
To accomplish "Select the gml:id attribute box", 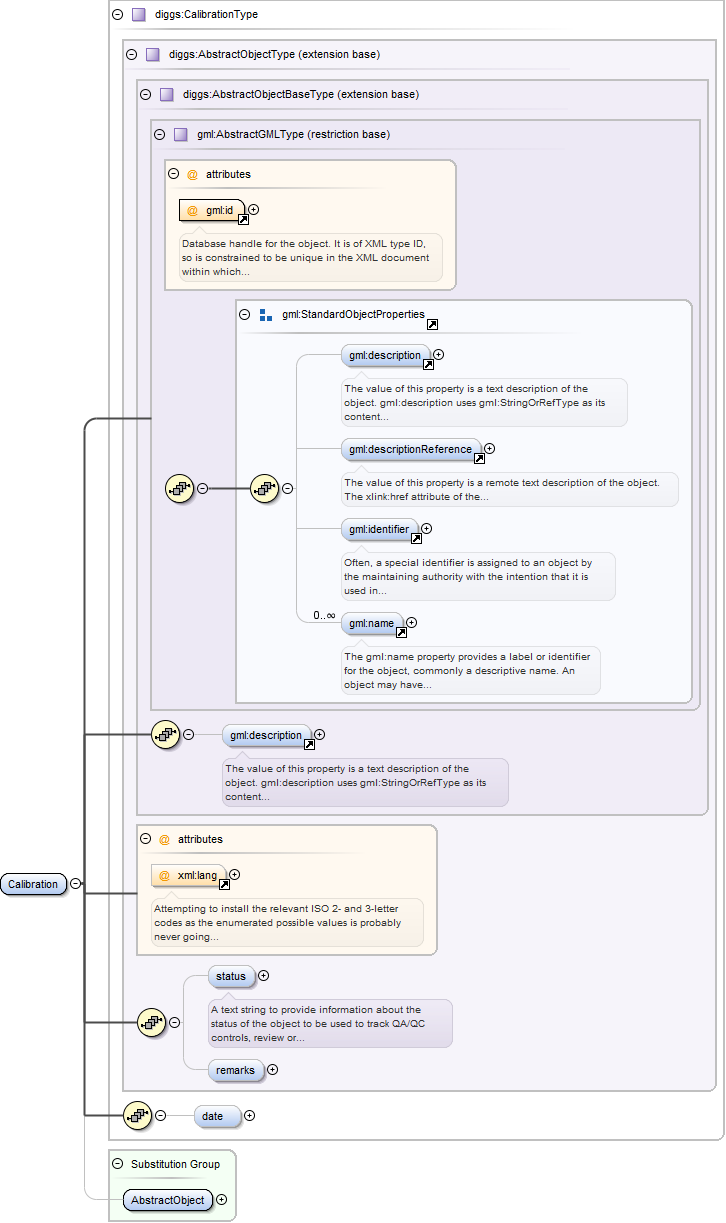I will click(x=212, y=210).
